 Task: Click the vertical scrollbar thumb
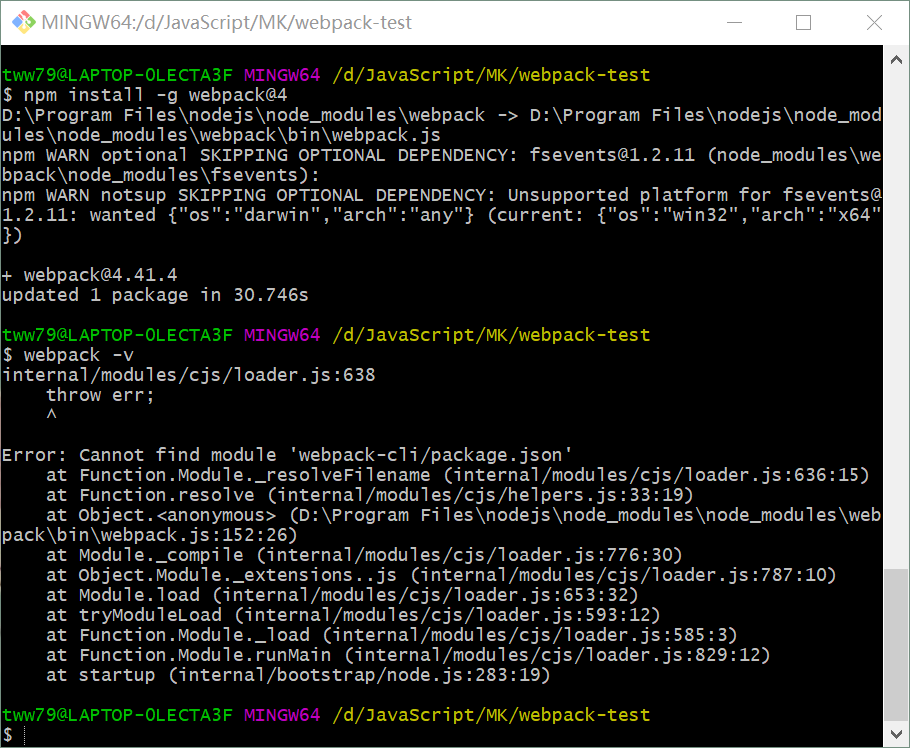pos(896,644)
